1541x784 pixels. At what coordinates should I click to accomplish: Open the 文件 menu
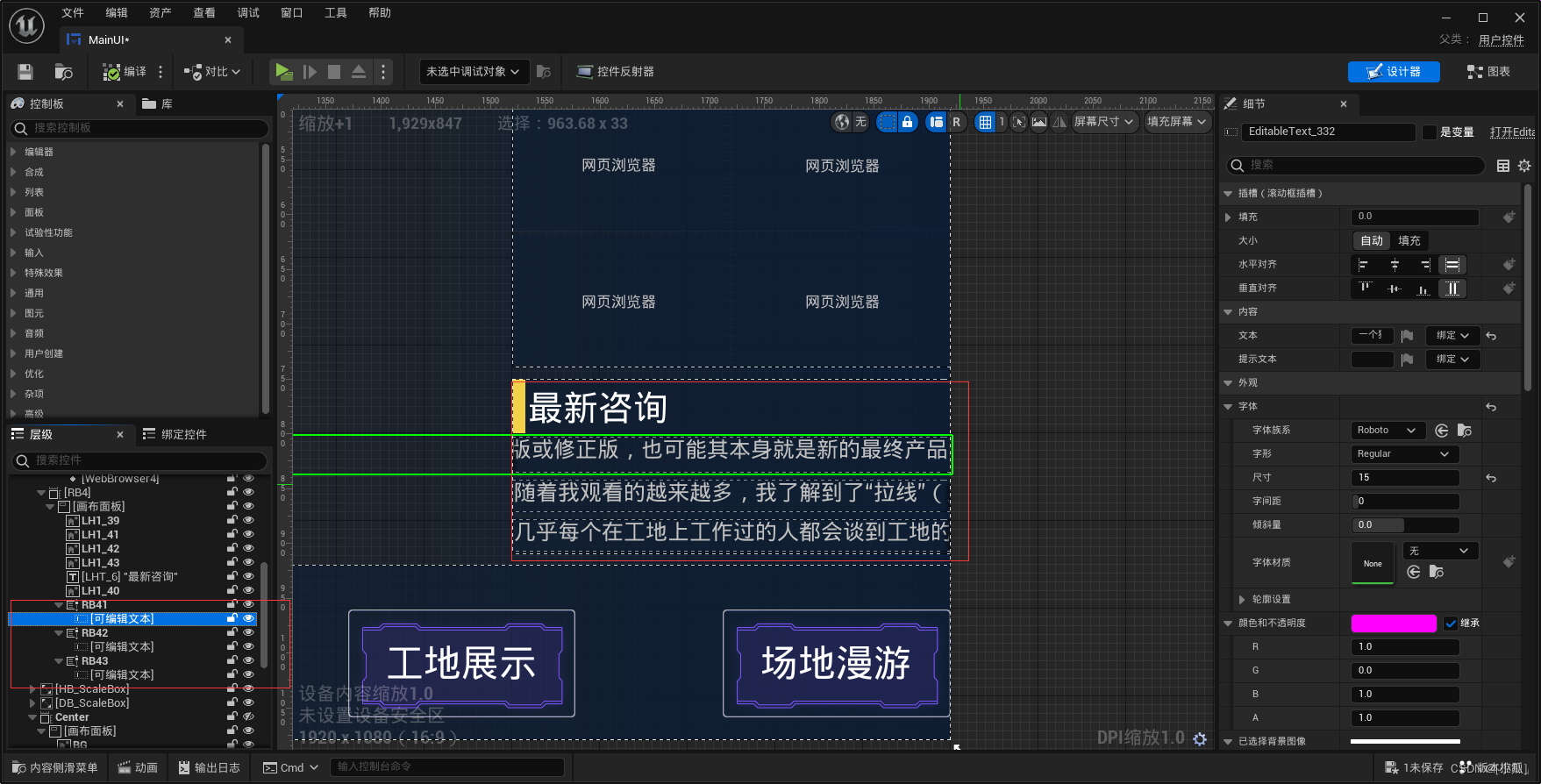click(x=73, y=12)
